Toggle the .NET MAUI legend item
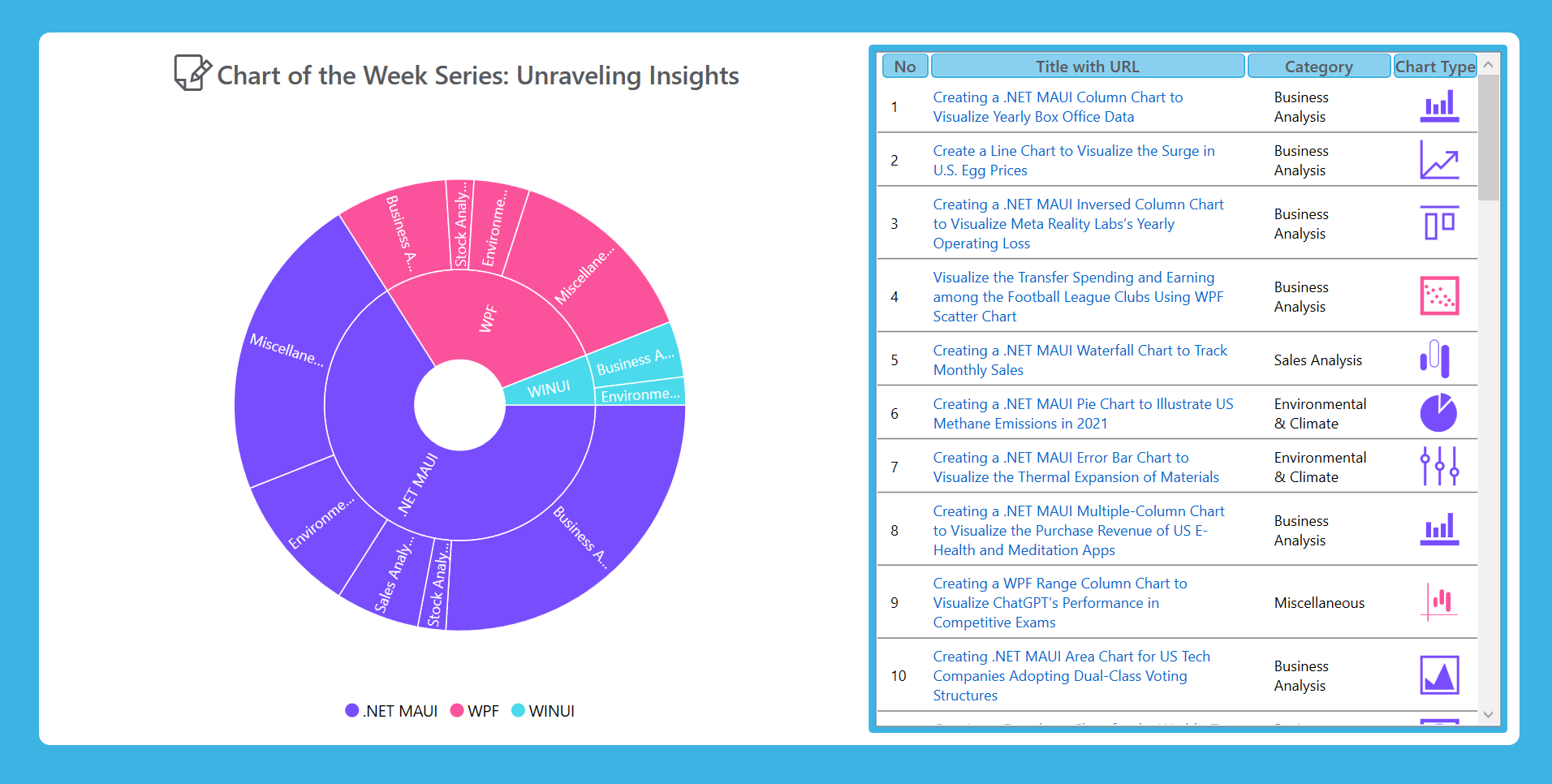This screenshot has height=784, width=1552. tap(390, 710)
